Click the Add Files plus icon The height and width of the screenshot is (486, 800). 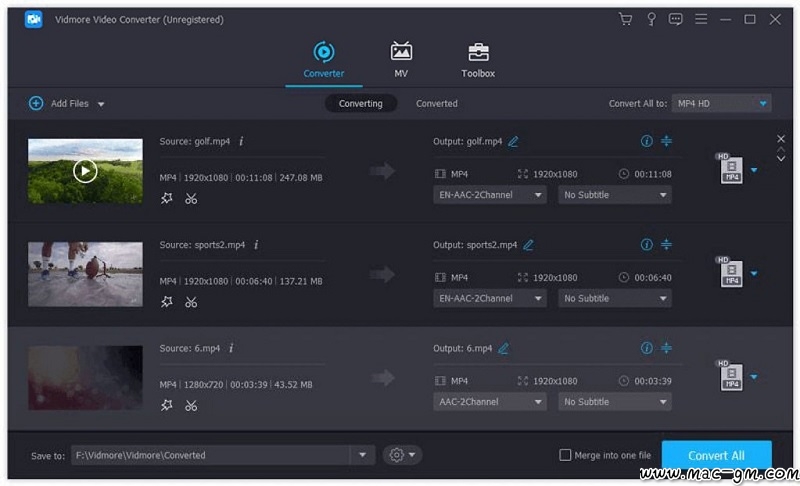tap(36, 104)
